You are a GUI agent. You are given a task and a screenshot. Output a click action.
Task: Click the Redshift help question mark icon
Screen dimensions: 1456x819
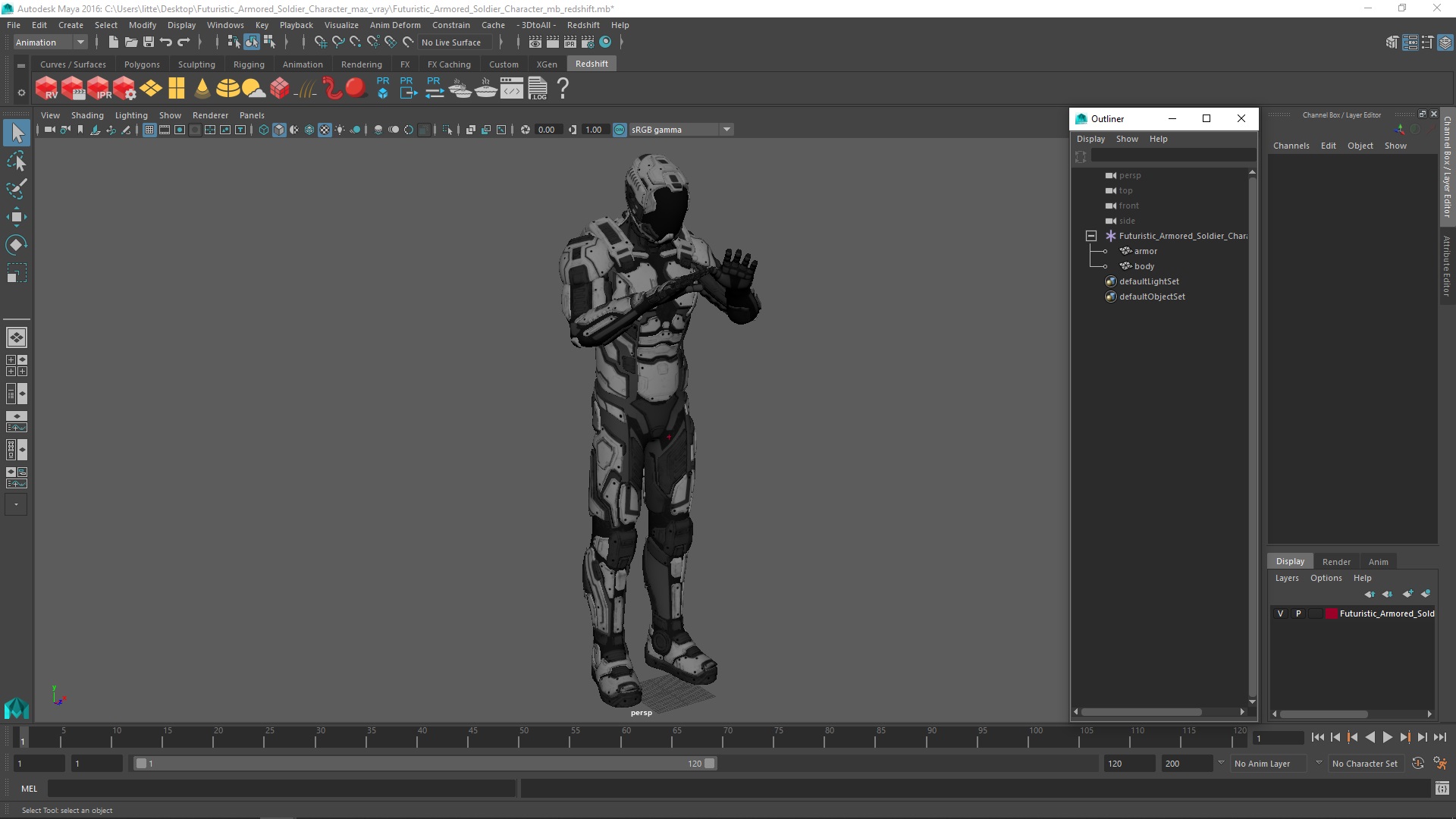(563, 89)
